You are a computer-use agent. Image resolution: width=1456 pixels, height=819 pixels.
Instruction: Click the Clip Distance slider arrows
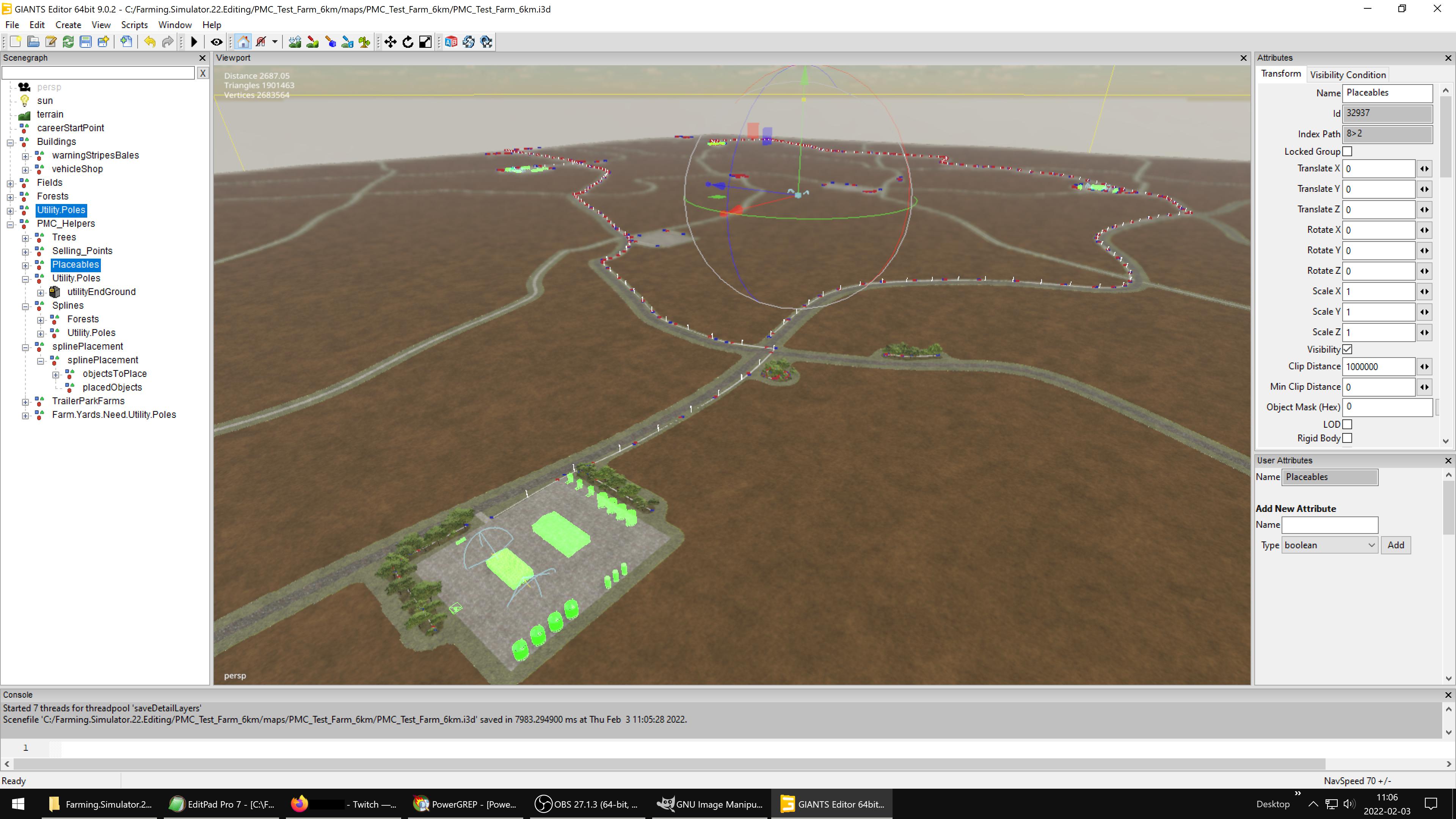[x=1425, y=367]
